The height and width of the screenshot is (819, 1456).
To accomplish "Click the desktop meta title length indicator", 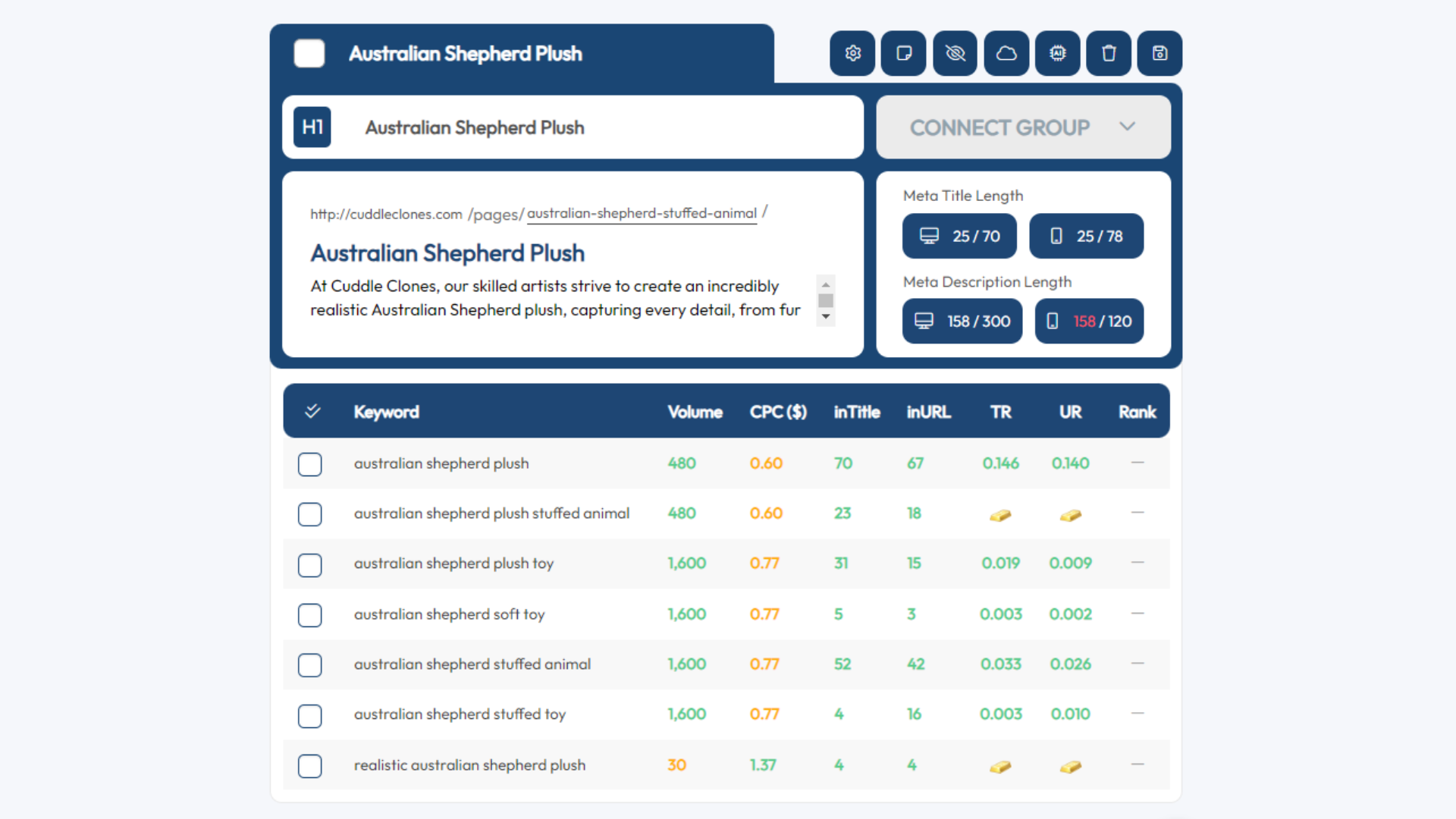I will pos(958,236).
